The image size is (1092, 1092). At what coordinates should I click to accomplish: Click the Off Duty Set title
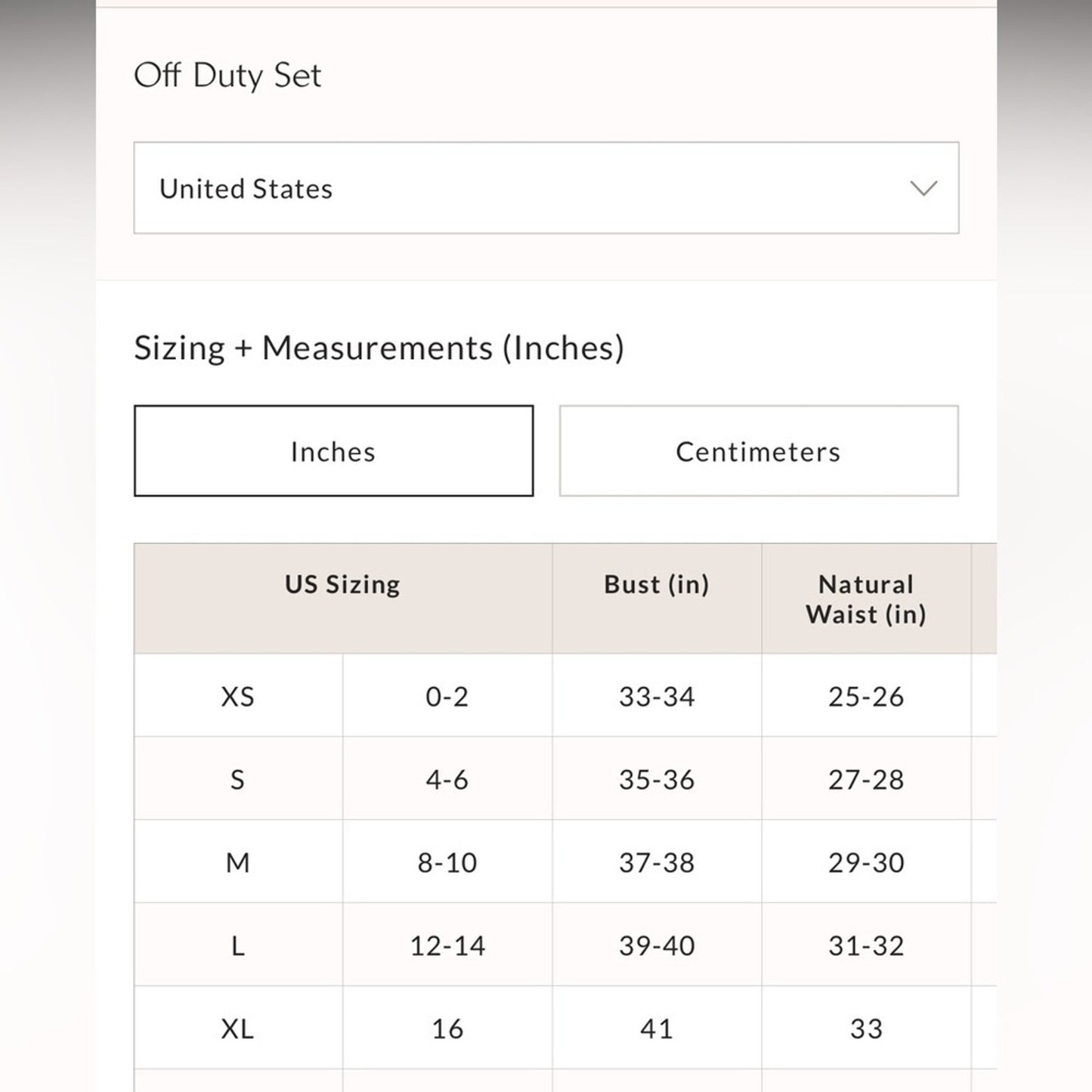click(227, 76)
